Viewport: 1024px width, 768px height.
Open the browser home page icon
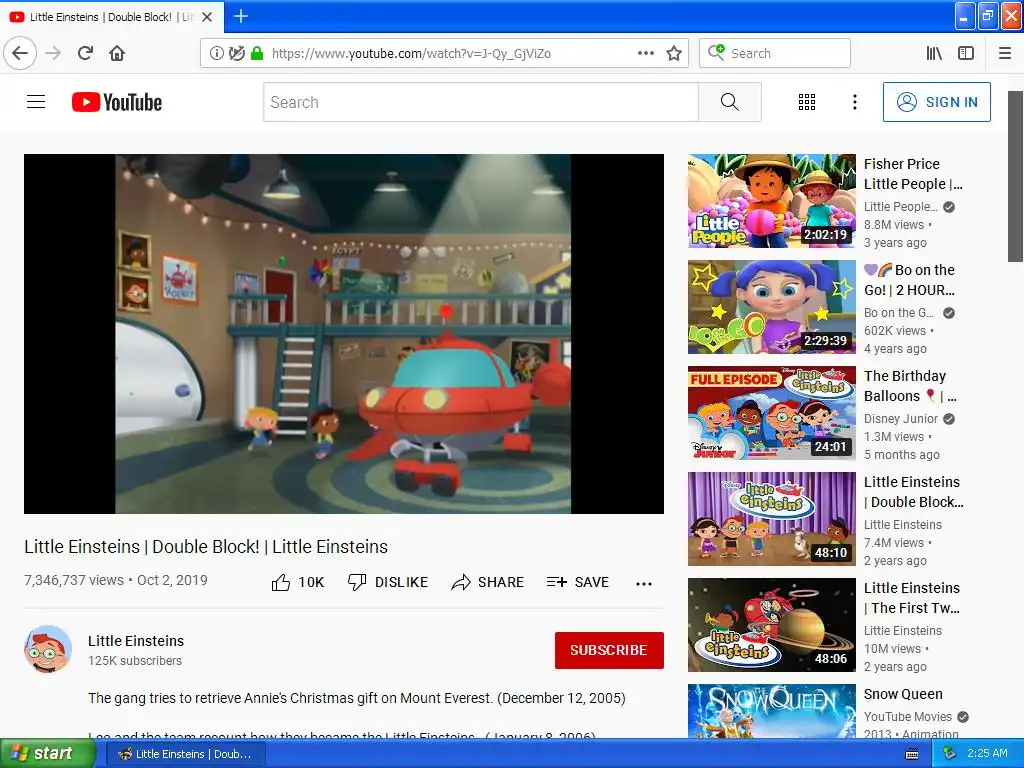point(117,53)
